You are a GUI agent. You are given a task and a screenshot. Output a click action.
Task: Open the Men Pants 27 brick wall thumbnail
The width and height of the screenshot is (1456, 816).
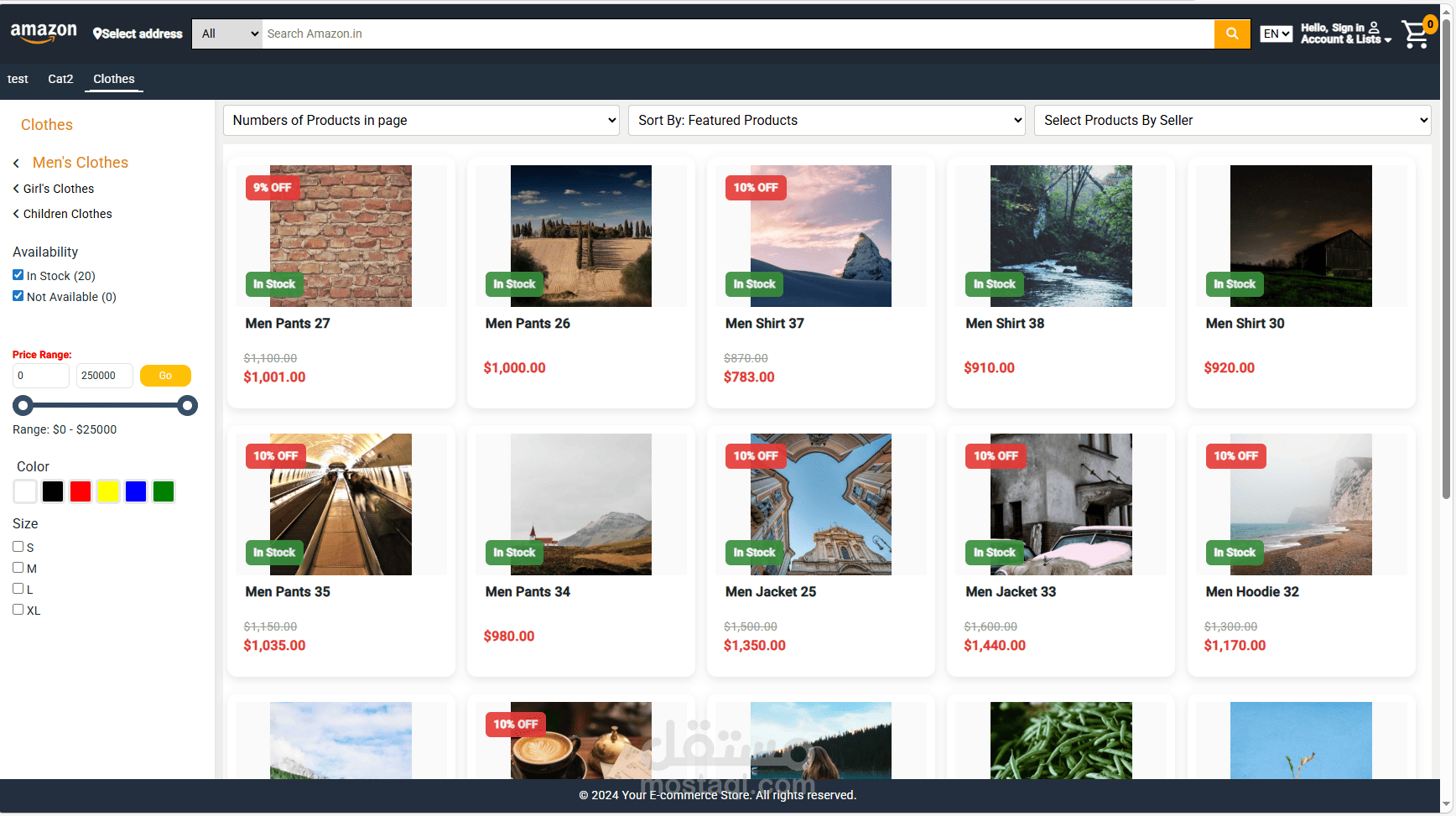pyautogui.click(x=341, y=236)
